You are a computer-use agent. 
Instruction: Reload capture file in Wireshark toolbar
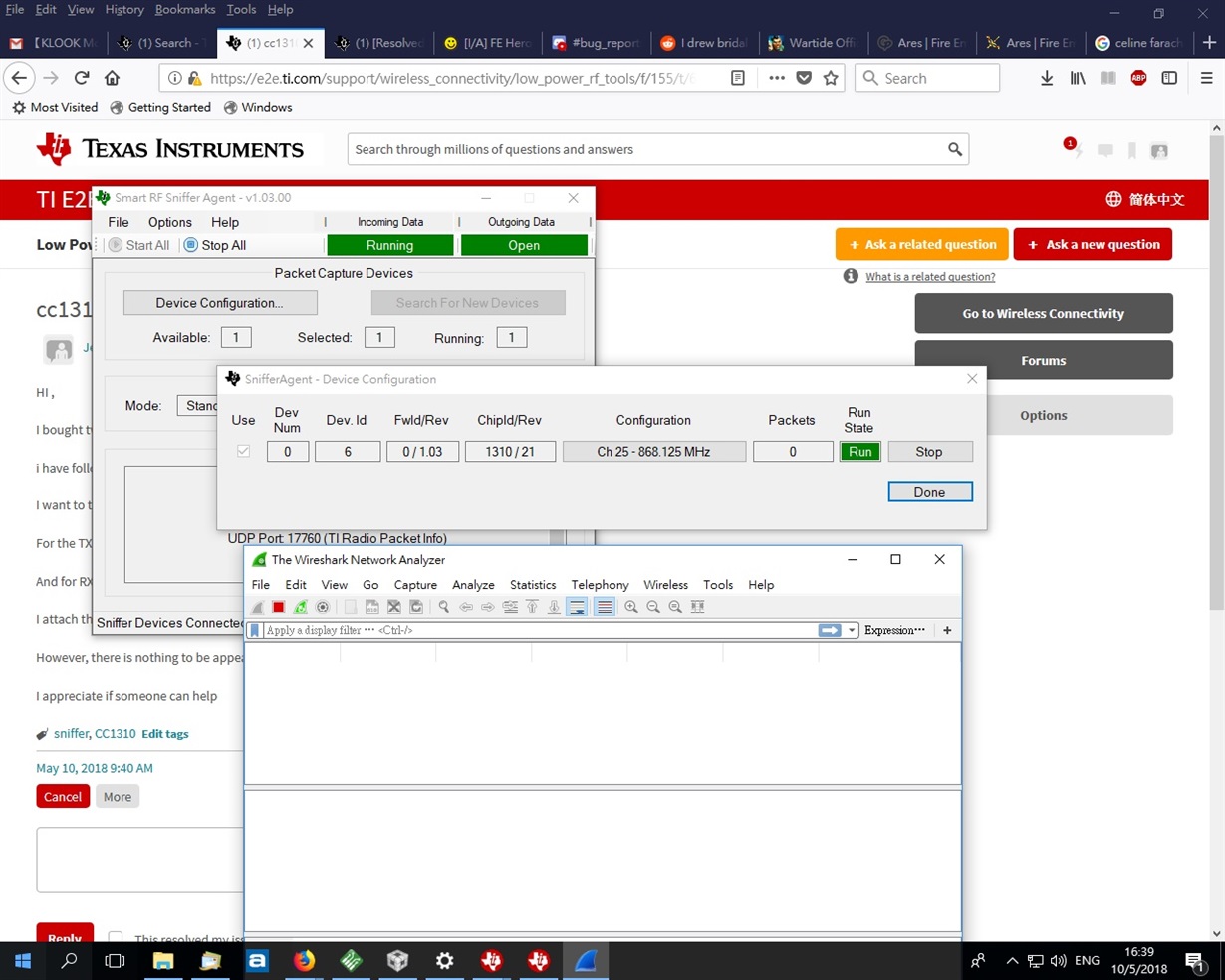point(416,607)
